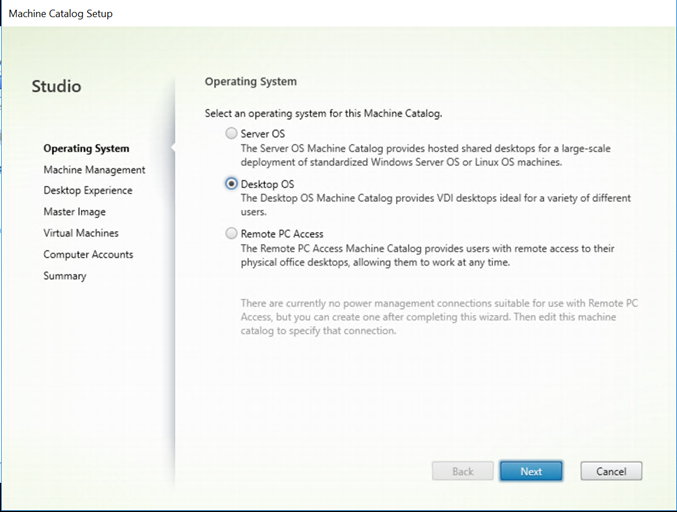Go to the Computer Accounts step

click(88, 254)
